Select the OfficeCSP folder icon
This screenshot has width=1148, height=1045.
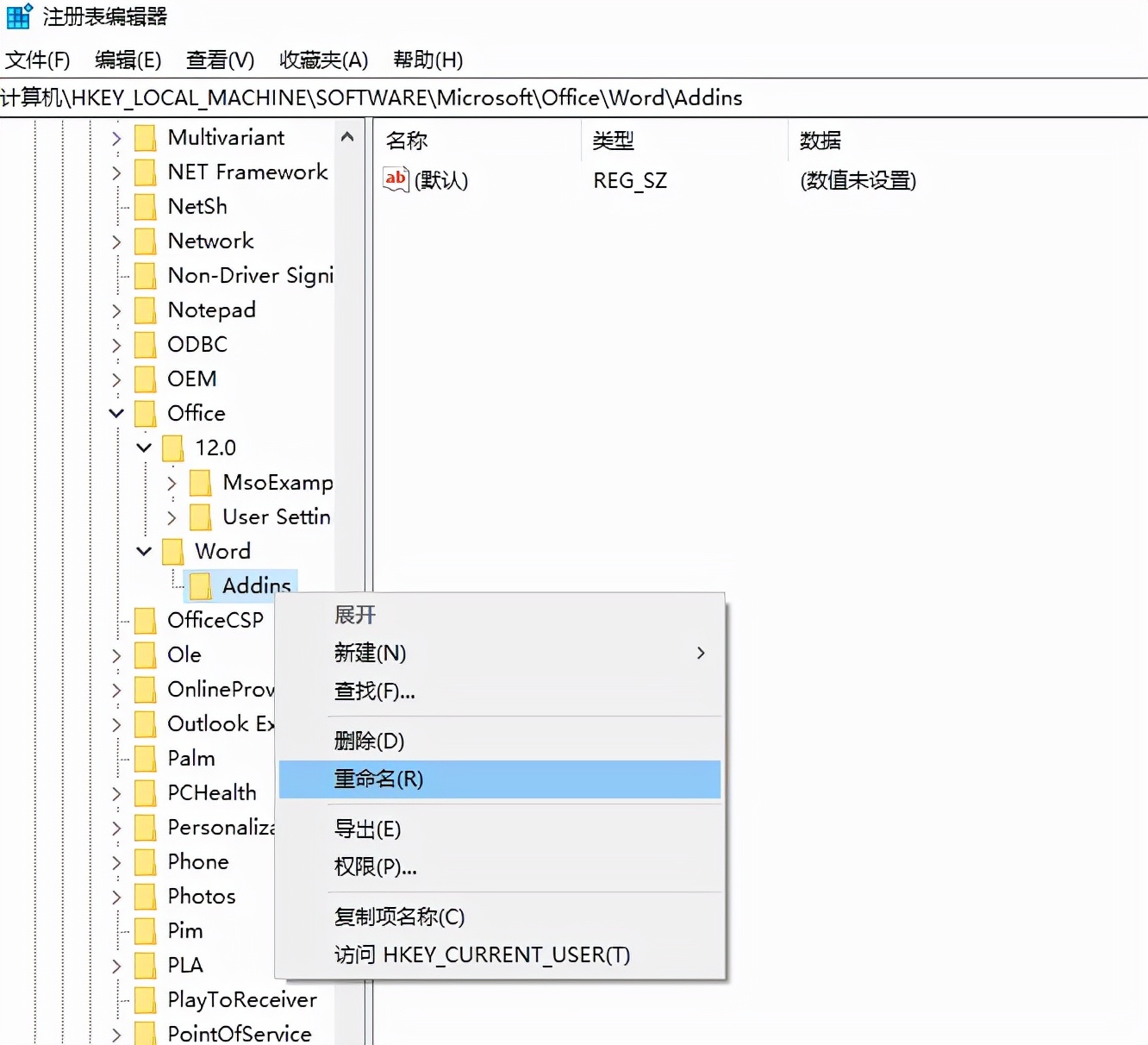tap(146, 621)
